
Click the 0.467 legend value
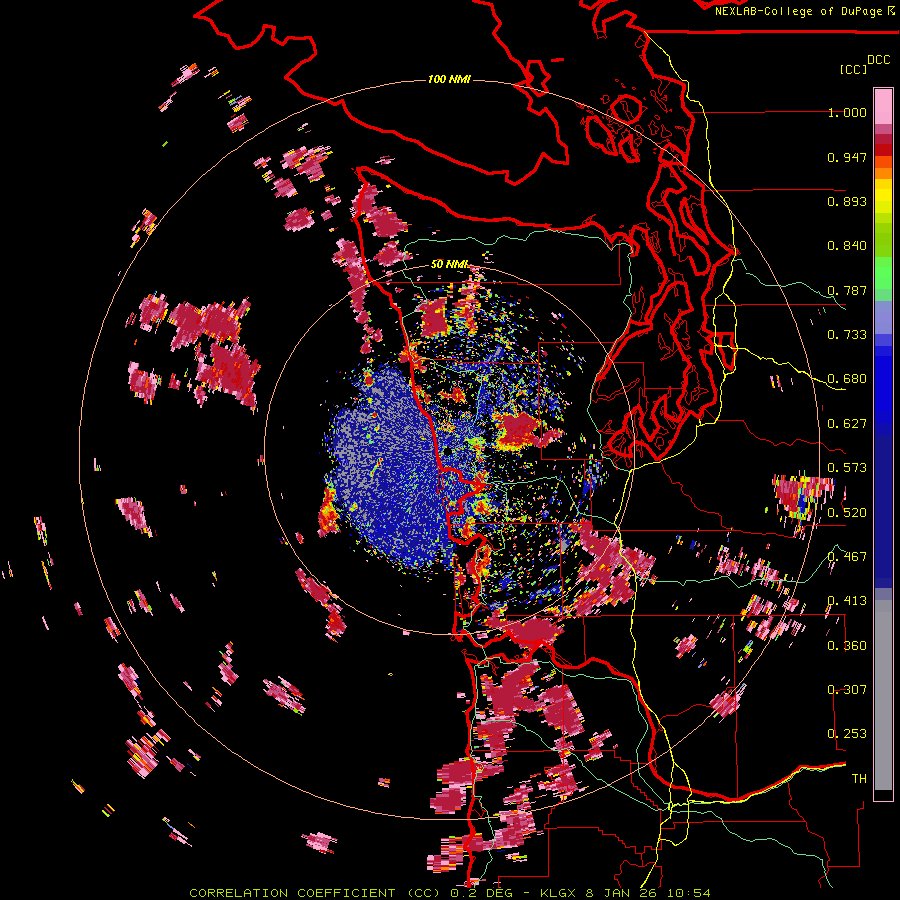[x=847, y=557]
